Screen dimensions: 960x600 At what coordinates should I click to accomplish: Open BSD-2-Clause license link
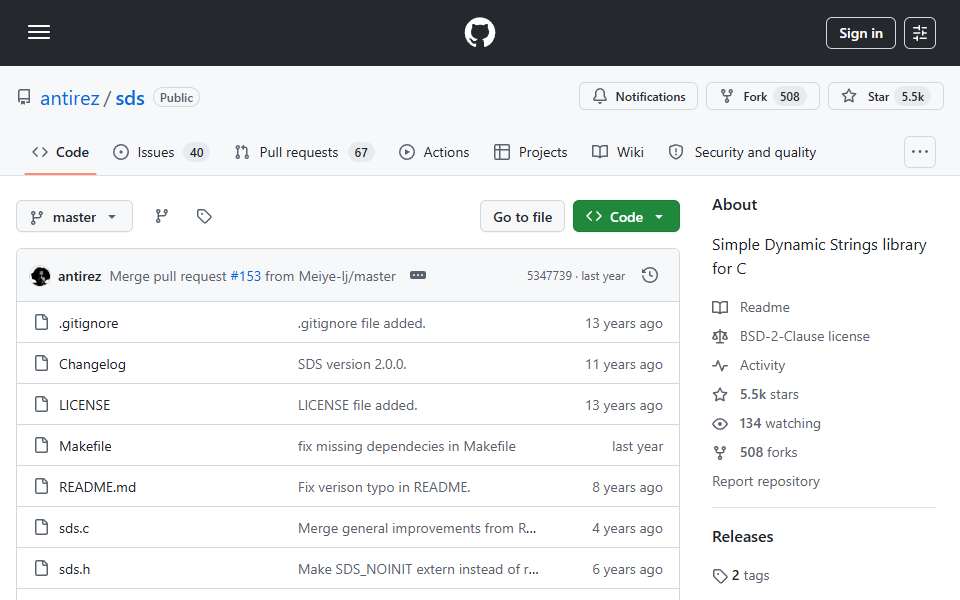804,336
